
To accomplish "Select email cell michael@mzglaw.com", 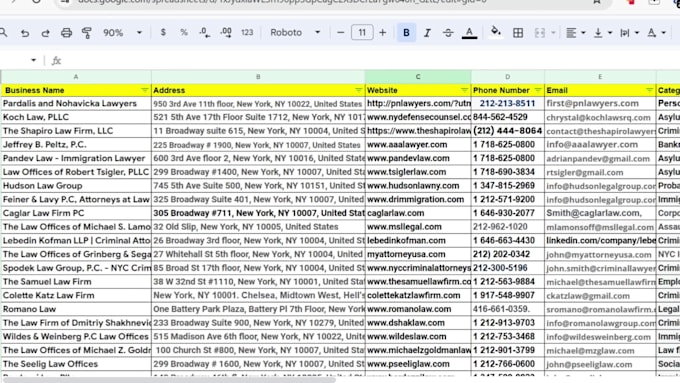I will [x=600, y=350].
